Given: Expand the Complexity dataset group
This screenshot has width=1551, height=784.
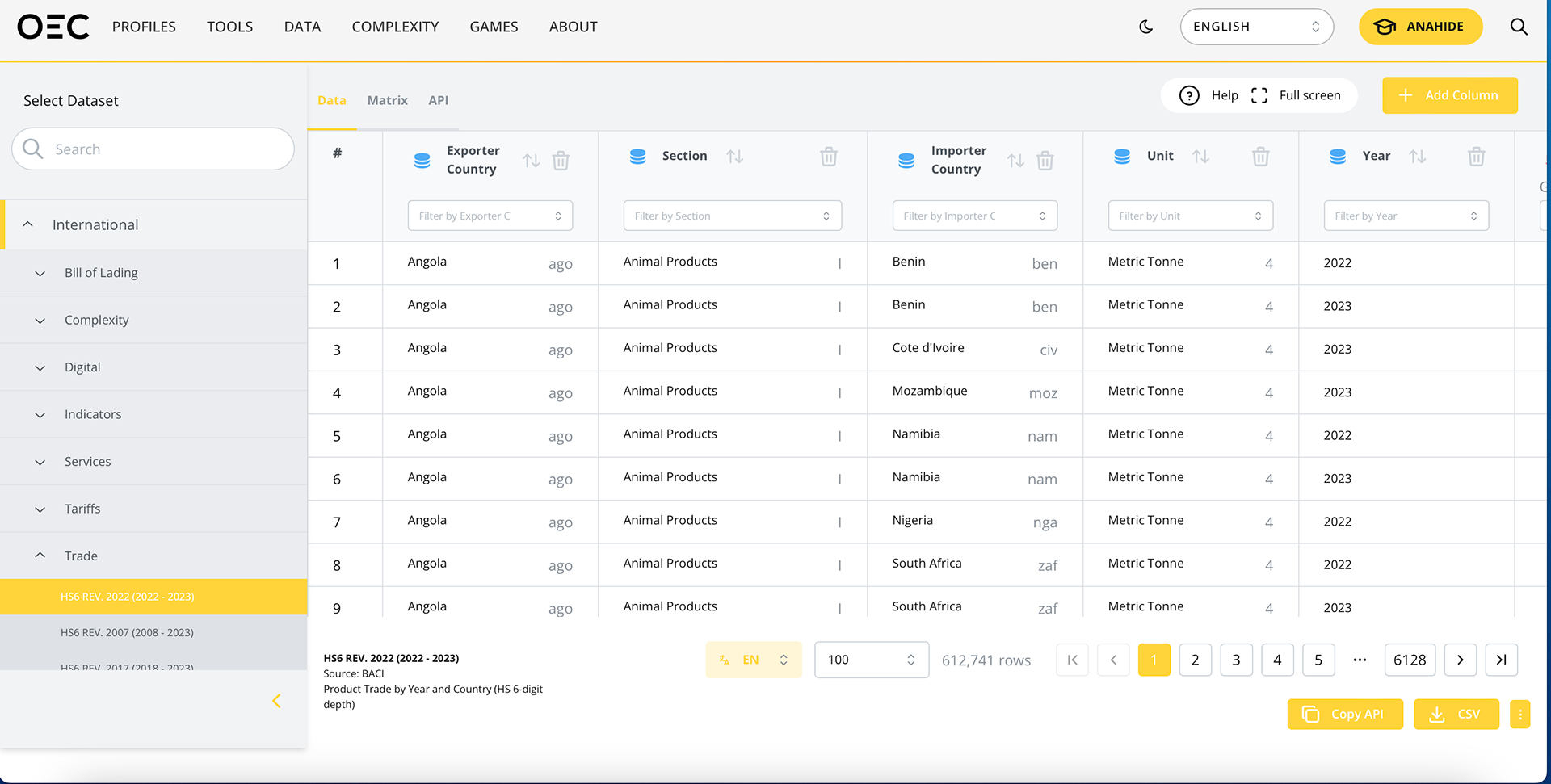Looking at the screenshot, I should coord(153,320).
